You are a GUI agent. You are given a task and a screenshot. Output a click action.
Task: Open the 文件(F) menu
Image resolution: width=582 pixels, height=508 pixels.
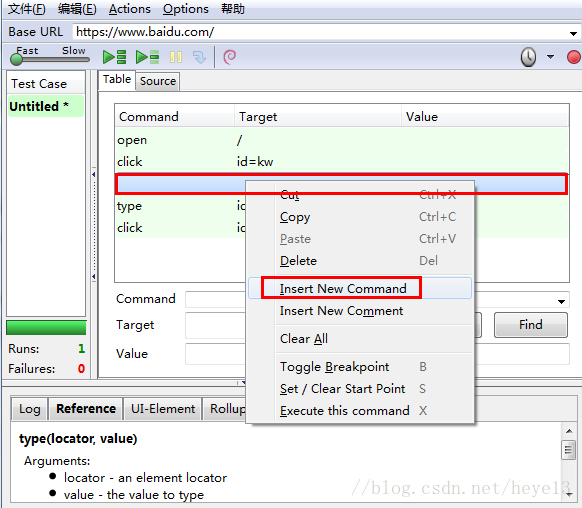27,9
